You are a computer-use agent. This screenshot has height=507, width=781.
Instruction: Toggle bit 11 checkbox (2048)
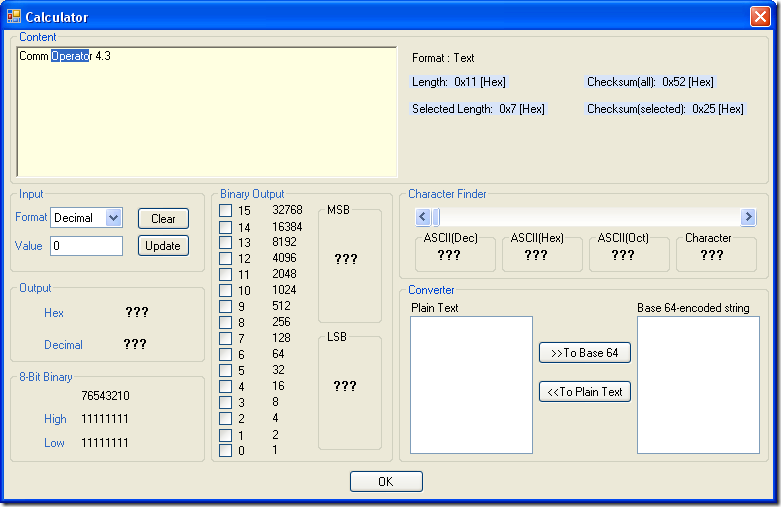pyautogui.click(x=226, y=274)
